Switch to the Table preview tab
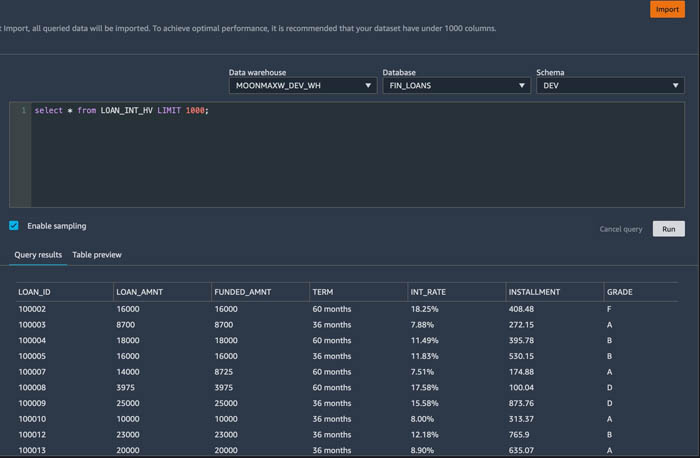Image resolution: width=700 pixels, height=458 pixels. (x=97, y=255)
